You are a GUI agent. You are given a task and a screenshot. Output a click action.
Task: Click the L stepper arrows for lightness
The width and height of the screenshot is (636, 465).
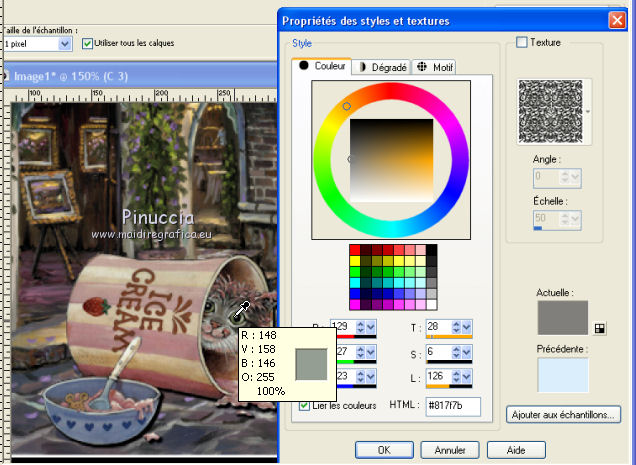(456, 377)
